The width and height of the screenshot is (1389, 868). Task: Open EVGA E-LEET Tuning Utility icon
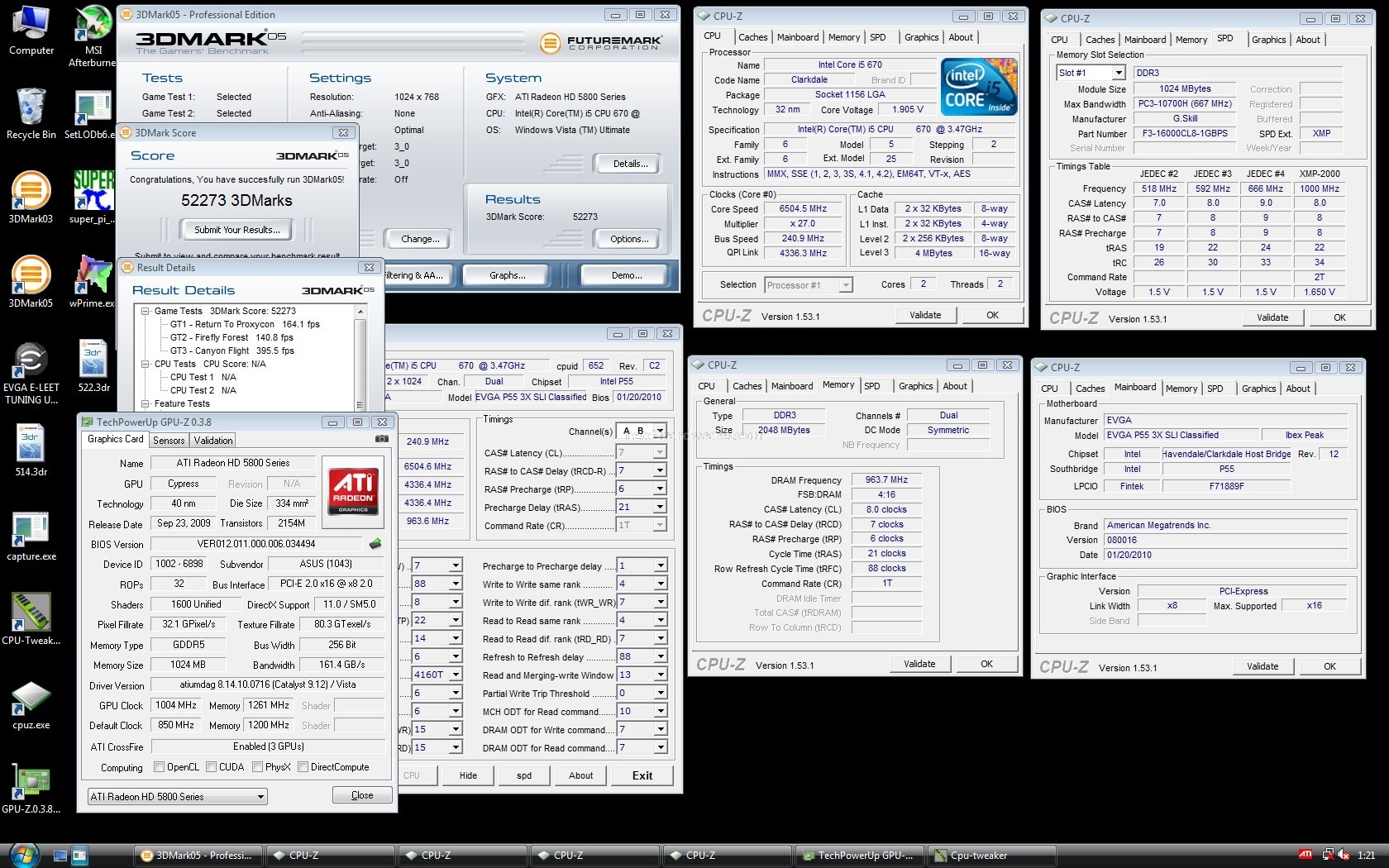(x=31, y=372)
